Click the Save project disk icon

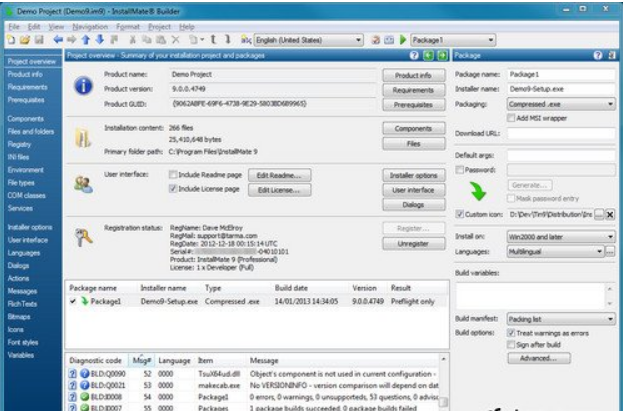tap(39, 40)
